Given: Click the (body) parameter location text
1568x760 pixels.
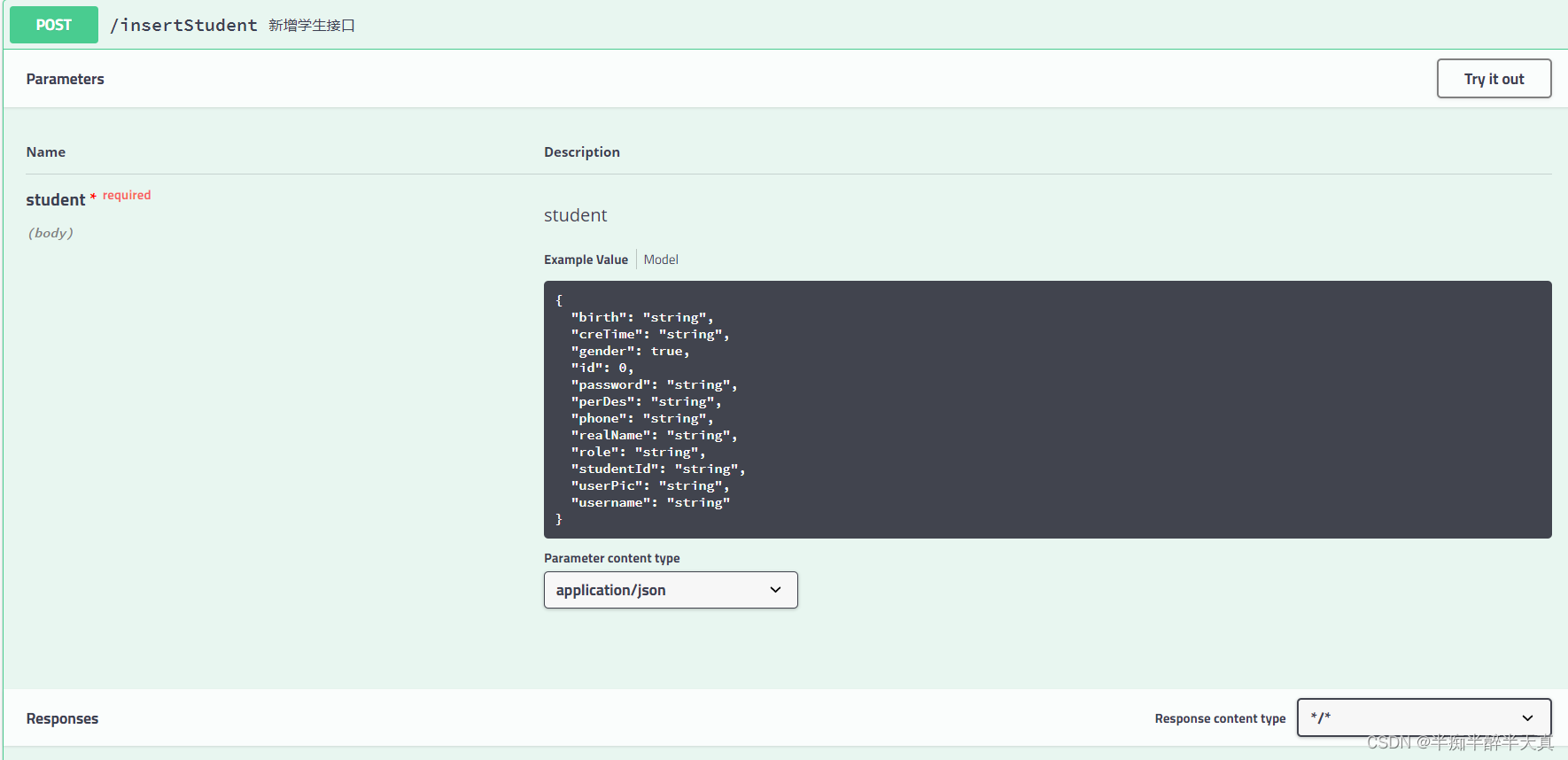Looking at the screenshot, I should 50,233.
